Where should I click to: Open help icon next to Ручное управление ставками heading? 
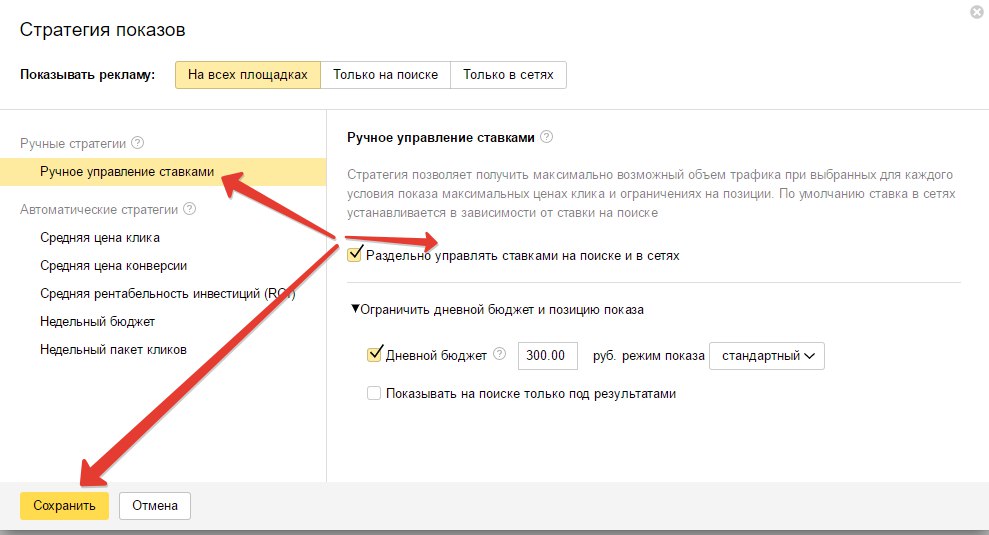coord(547,137)
